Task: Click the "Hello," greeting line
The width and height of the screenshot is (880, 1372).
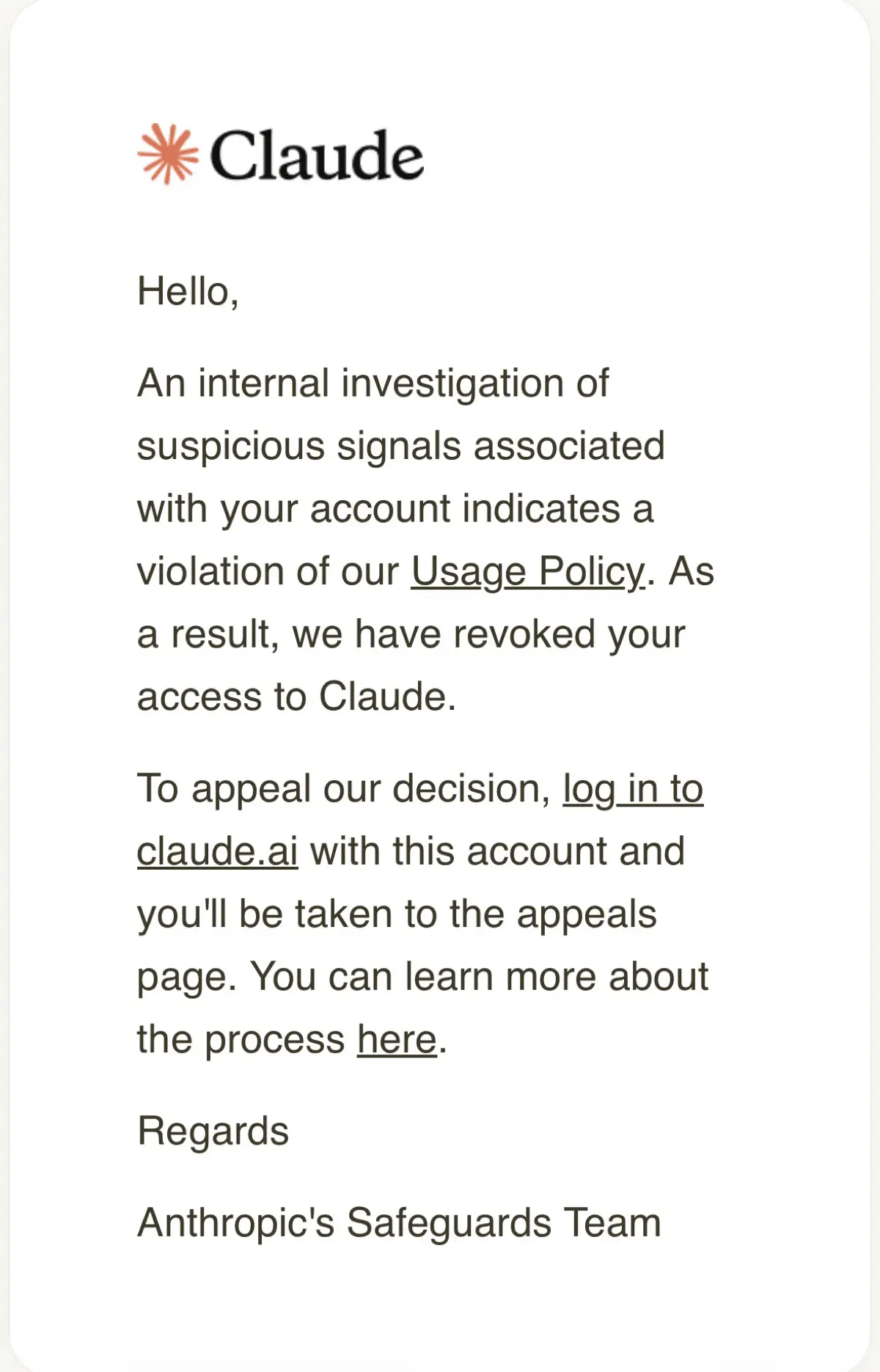Action: pos(188,291)
